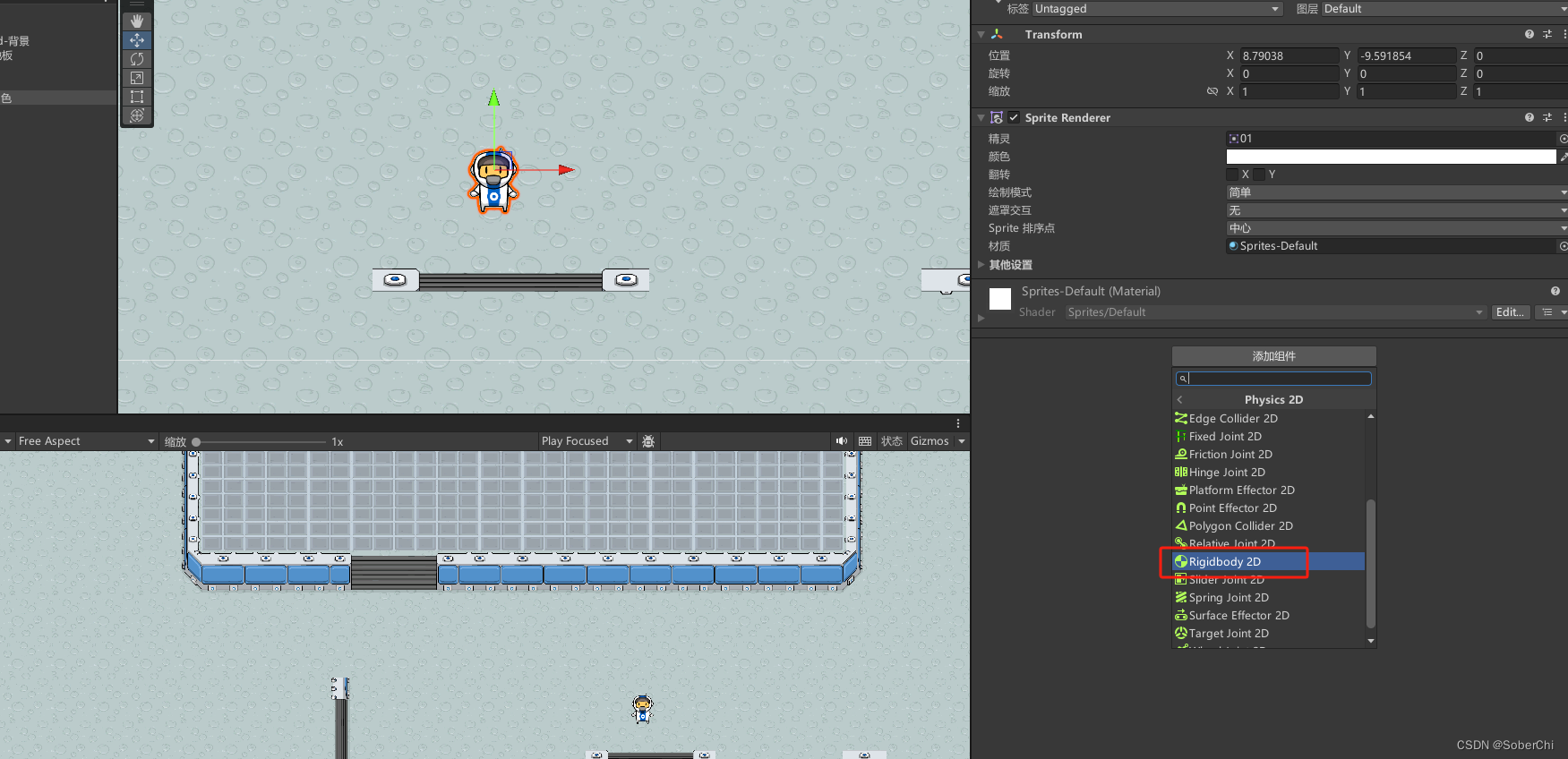
Task: Click the Game view 缩放 zoom slider
Action: [261, 442]
